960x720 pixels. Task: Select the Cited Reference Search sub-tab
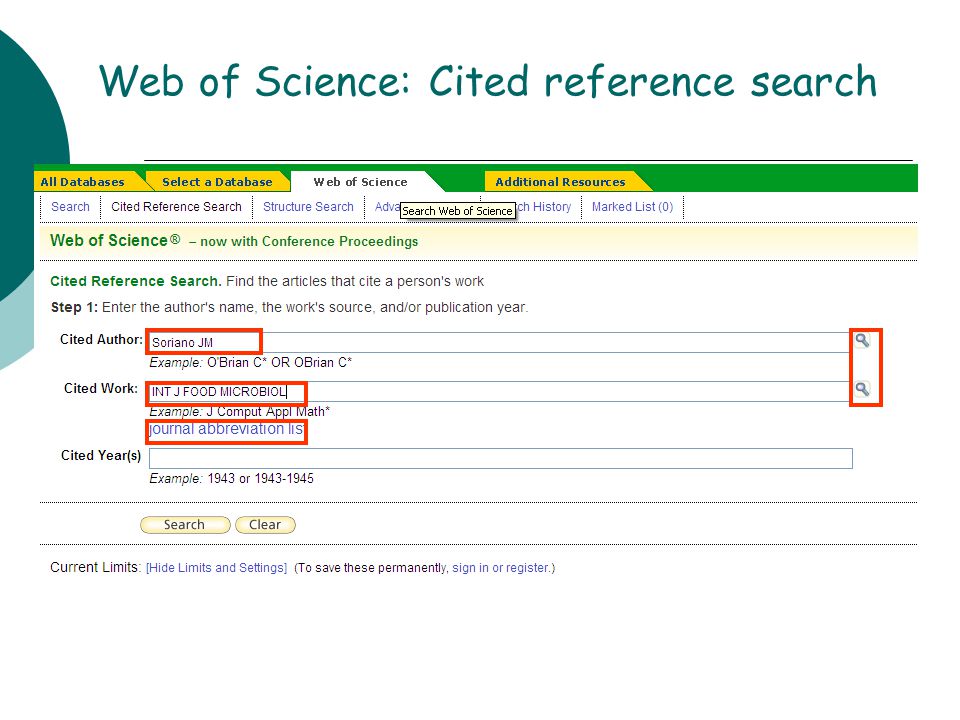click(x=176, y=207)
